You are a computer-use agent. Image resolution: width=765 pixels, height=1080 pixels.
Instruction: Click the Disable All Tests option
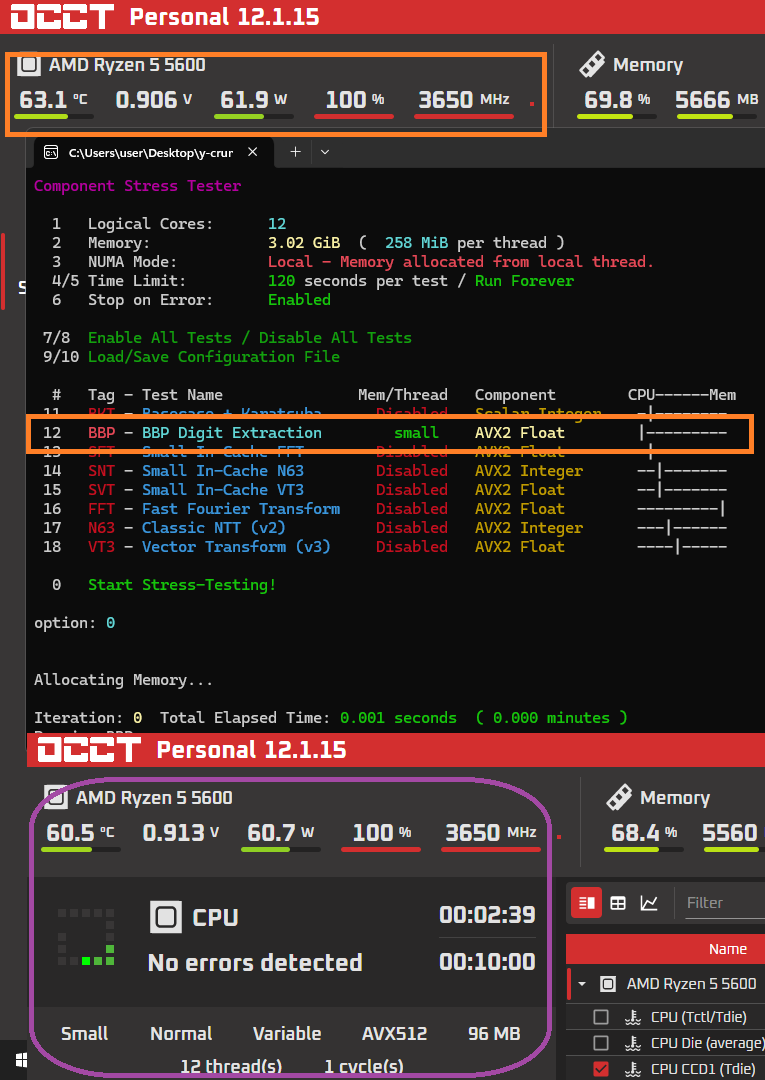pyautogui.click(x=335, y=338)
